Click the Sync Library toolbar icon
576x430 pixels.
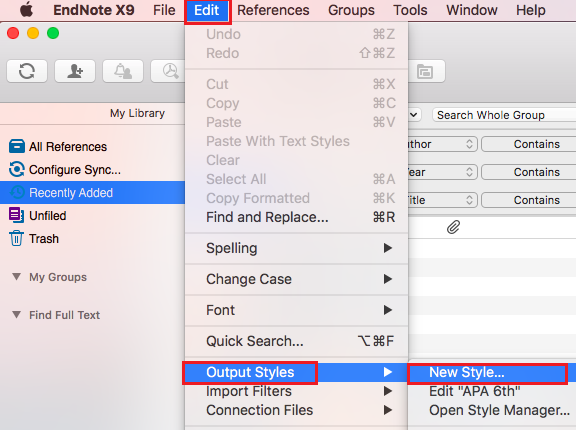coord(27,71)
